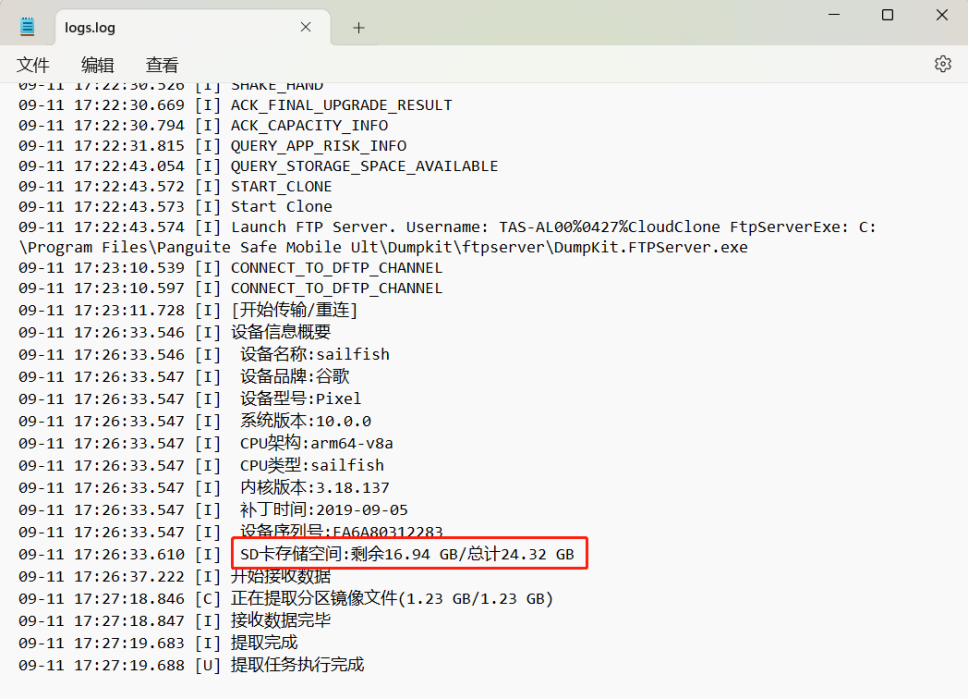This screenshot has width=968, height=699.
Task: Click the START_CLONE log entry
Action: tap(280, 187)
